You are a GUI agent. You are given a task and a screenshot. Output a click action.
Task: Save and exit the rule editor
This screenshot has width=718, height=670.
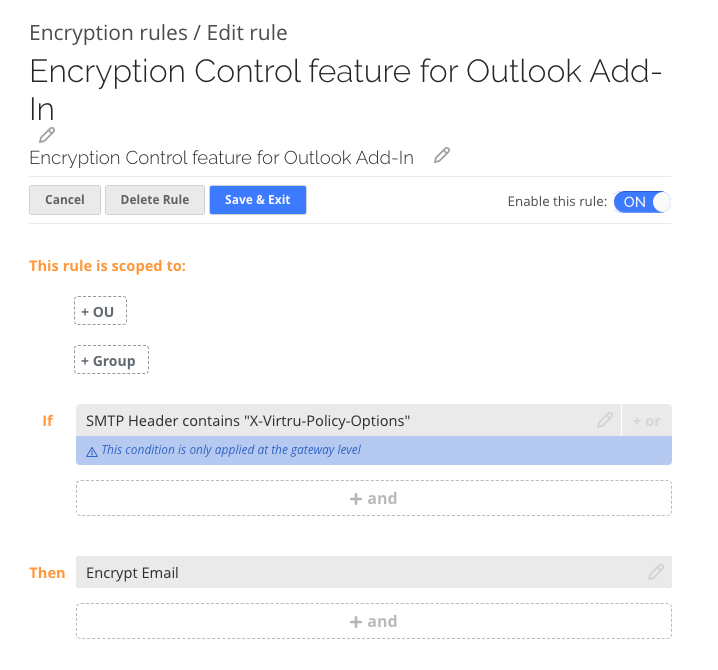(x=258, y=200)
